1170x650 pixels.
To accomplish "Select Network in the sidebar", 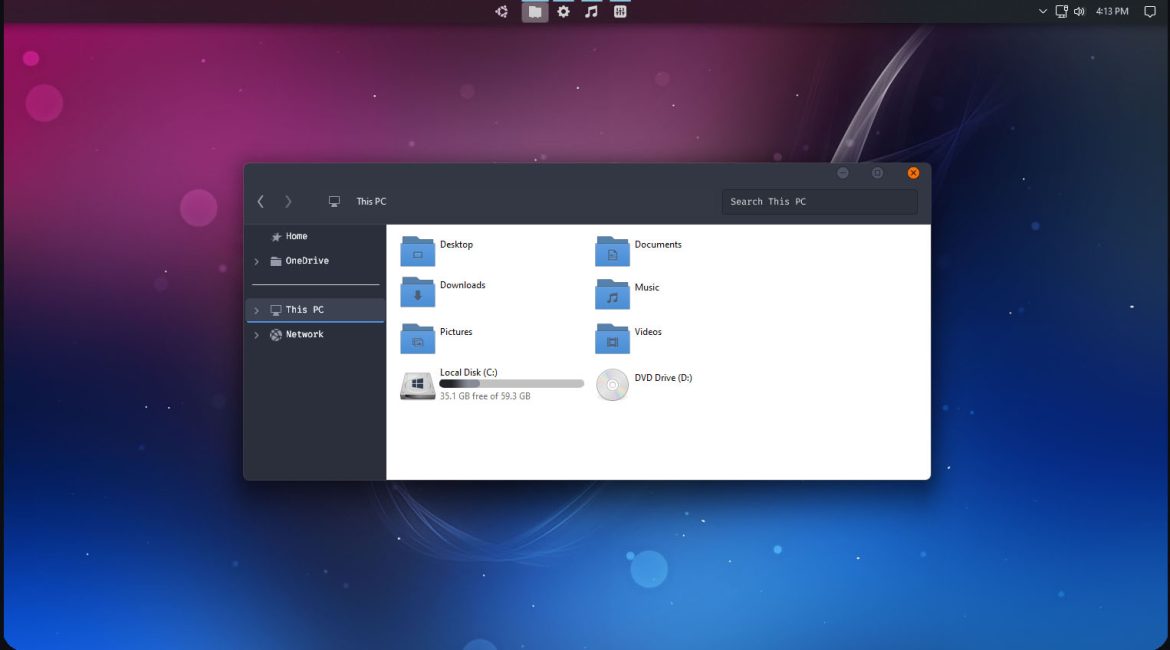I will coord(304,335).
